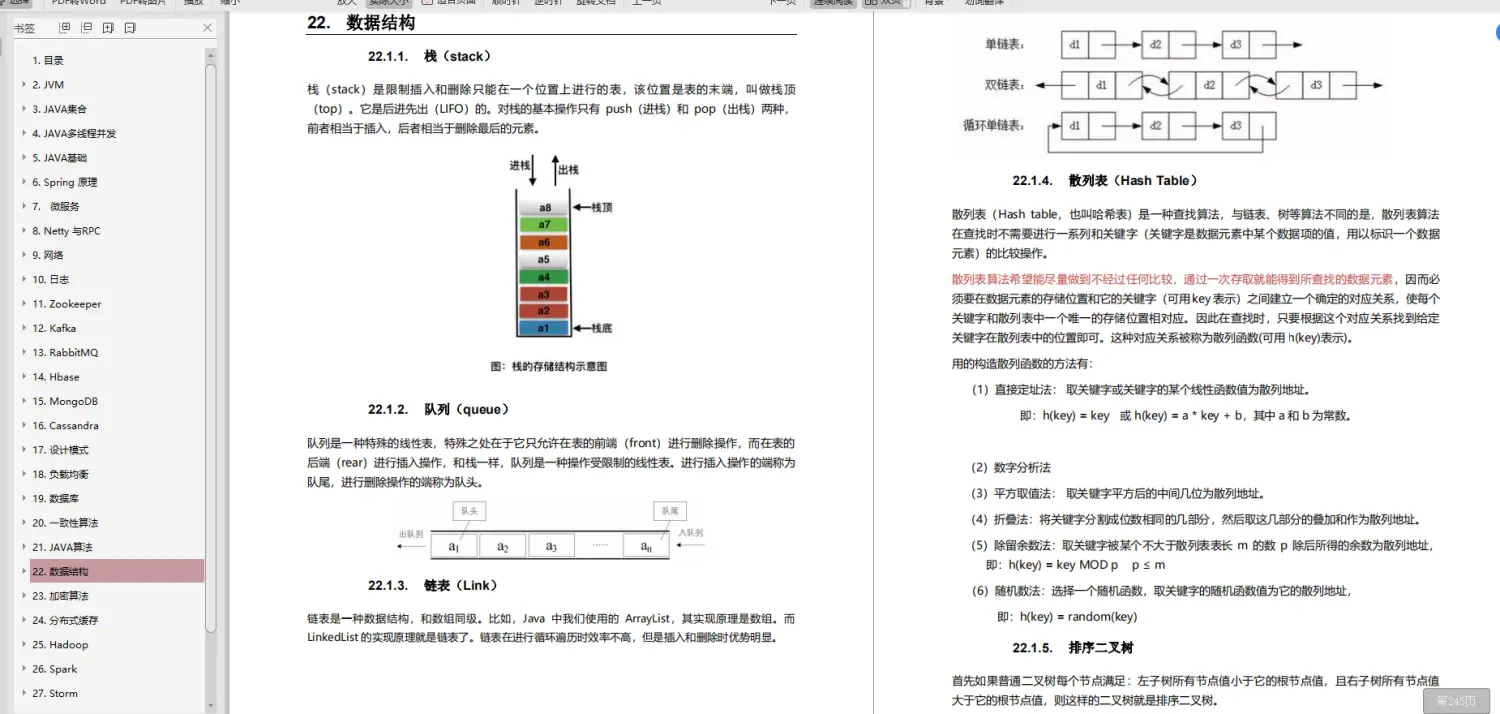
Task: Close the 书签 bookmark panel
Action: click(207, 28)
